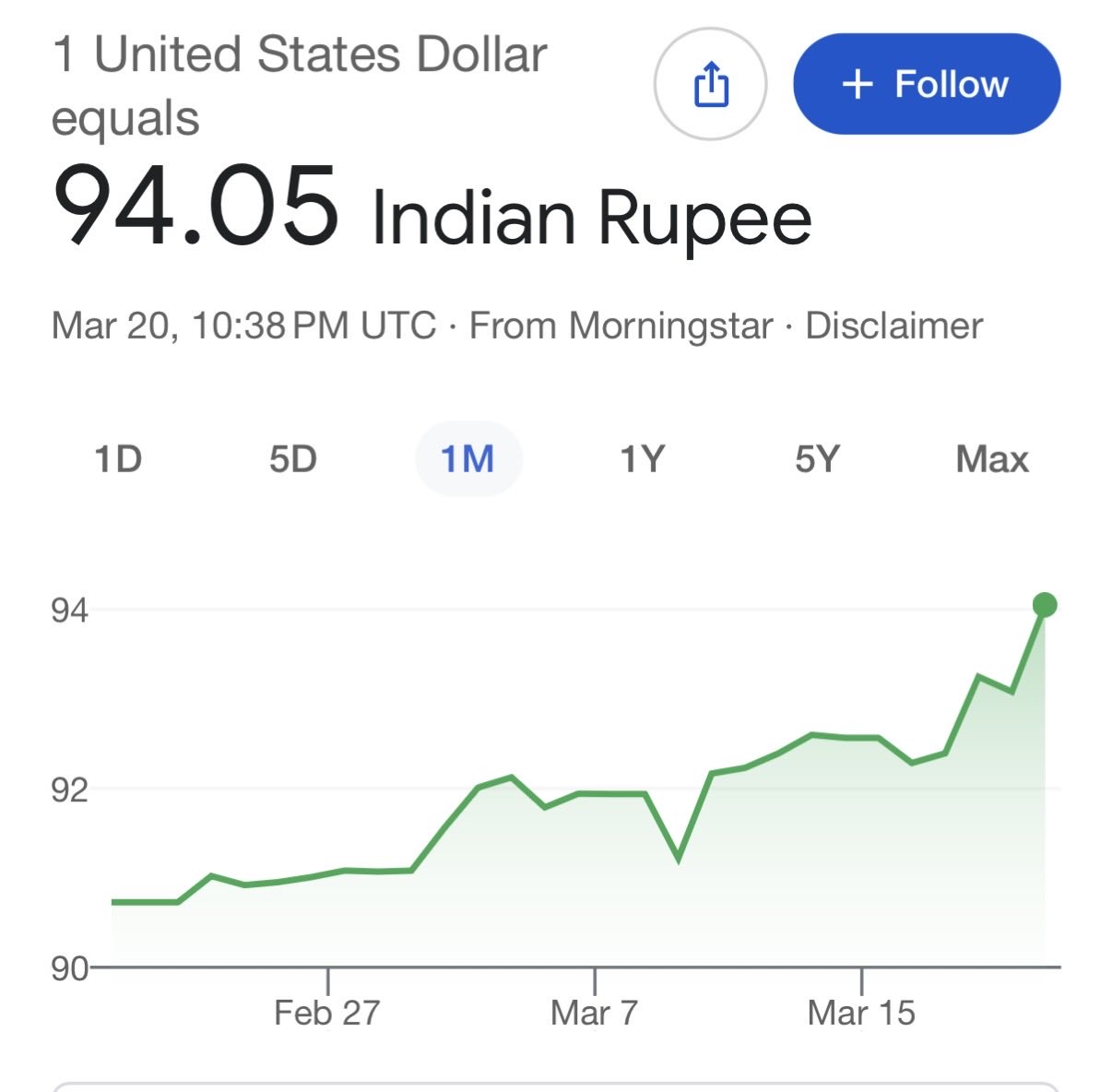Image resolution: width=1112 pixels, height=1092 pixels.
Task: Click the 94 y-axis value label
Action: click(69, 611)
